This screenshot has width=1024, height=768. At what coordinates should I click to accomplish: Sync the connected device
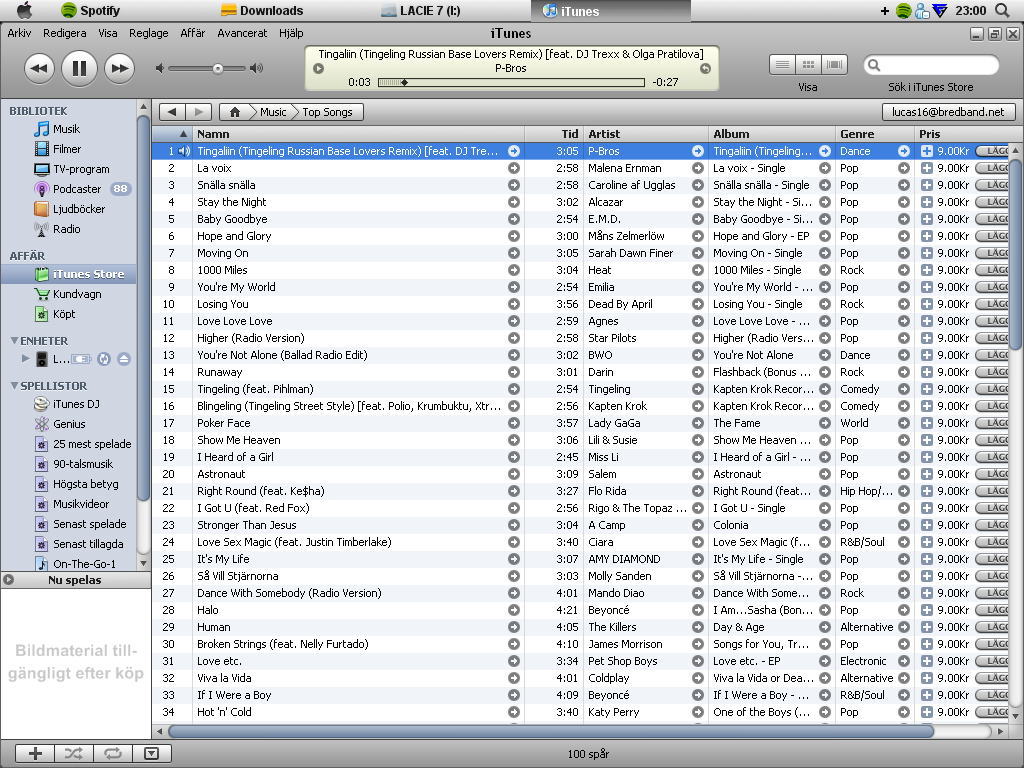click(x=104, y=359)
